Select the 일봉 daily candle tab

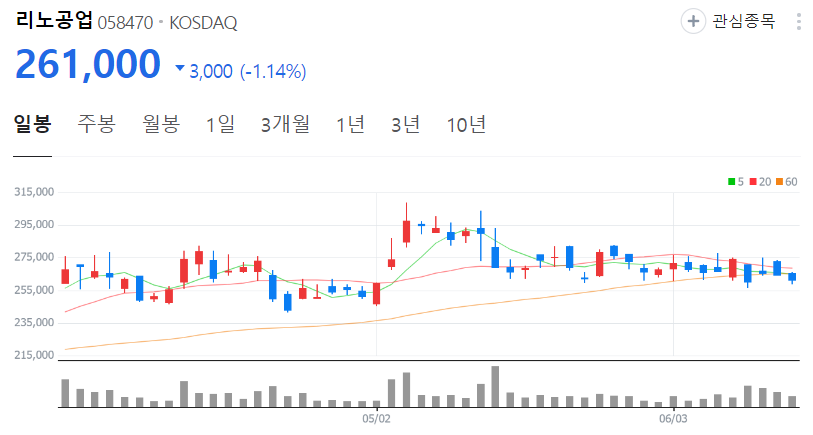(32, 124)
